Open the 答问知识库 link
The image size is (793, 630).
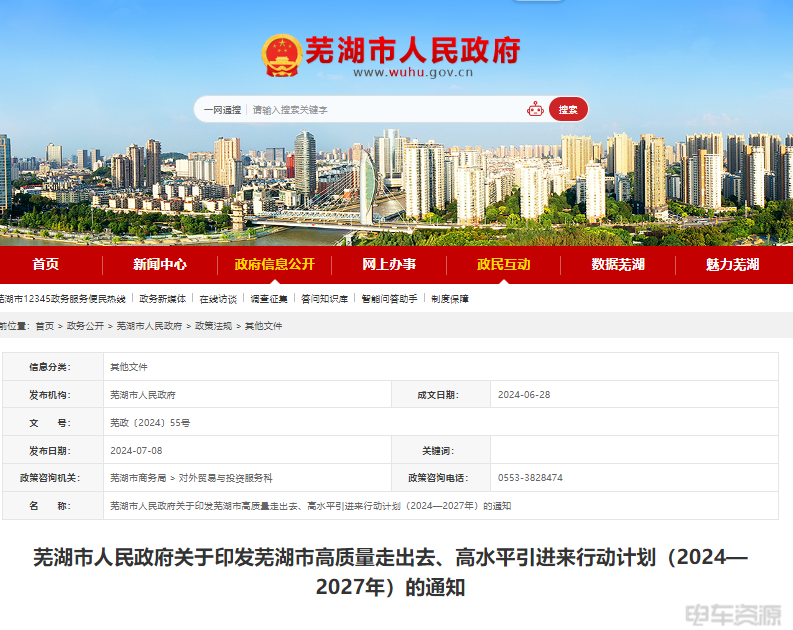coord(324,299)
